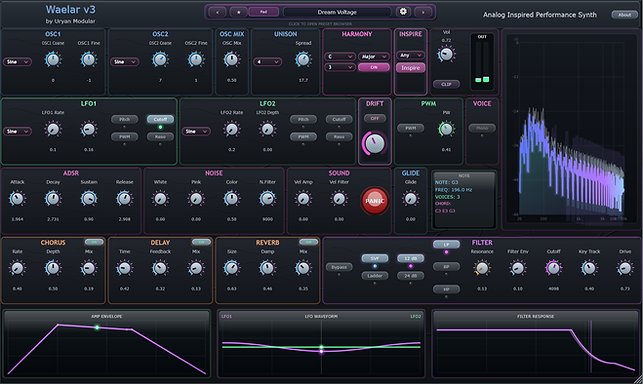Enable LFO1 Cutoff routing
643x384 pixels.
[x=160, y=119]
